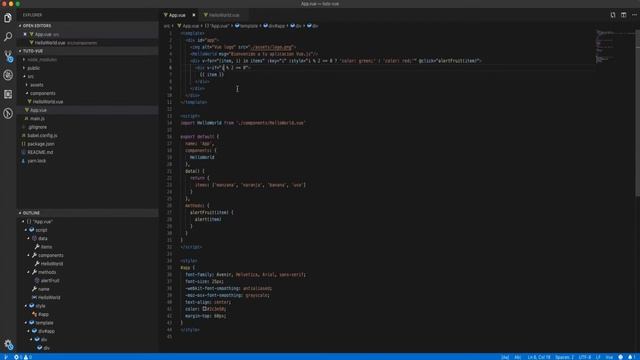This screenshot has height=360, width=640.
Task: Open main.js in the file tree
Action: [37, 119]
